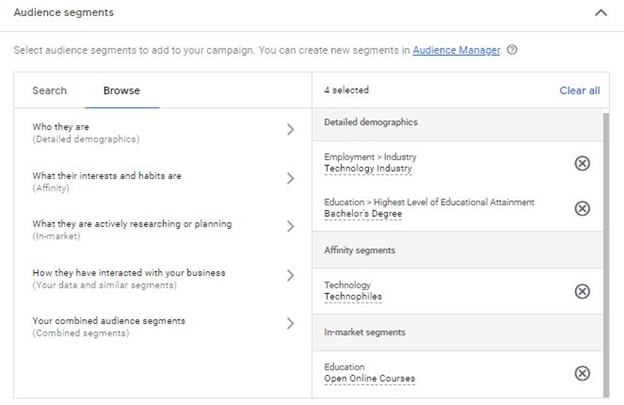Expand Your combined audience segments
Image resolution: width=624 pixels, height=405 pixels.
pyautogui.click(x=290, y=324)
